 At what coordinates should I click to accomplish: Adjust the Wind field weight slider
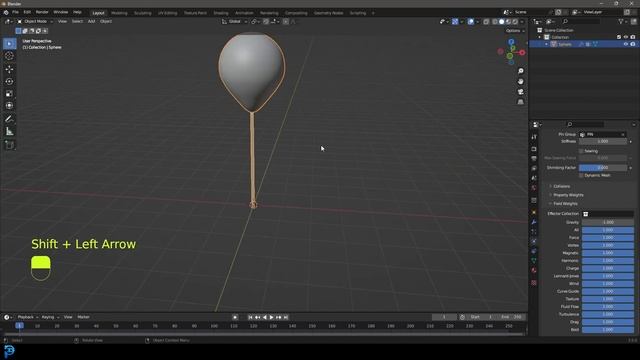coord(608,284)
